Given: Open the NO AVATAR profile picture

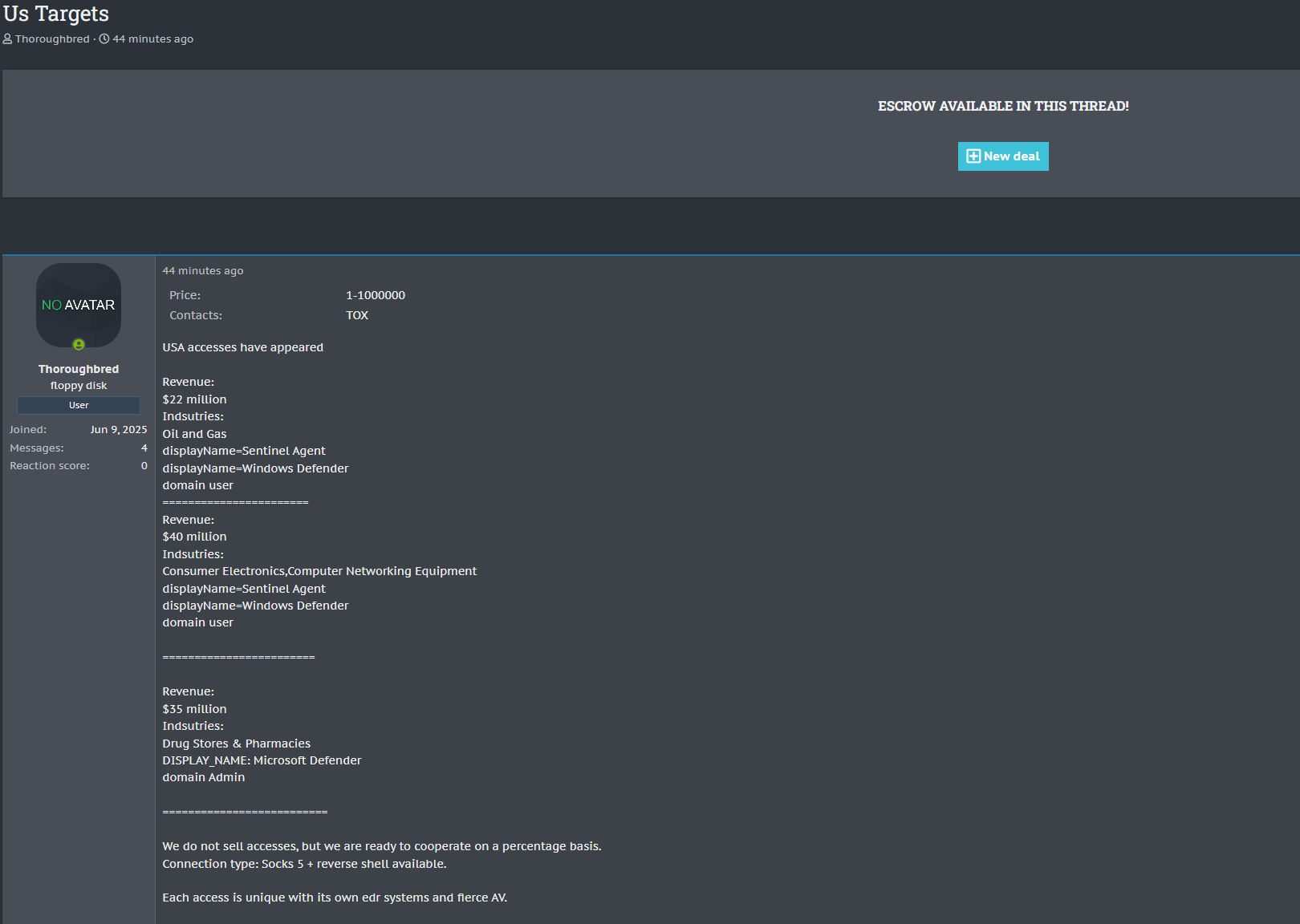Looking at the screenshot, I should pyautogui.click(x=79, y=305).
